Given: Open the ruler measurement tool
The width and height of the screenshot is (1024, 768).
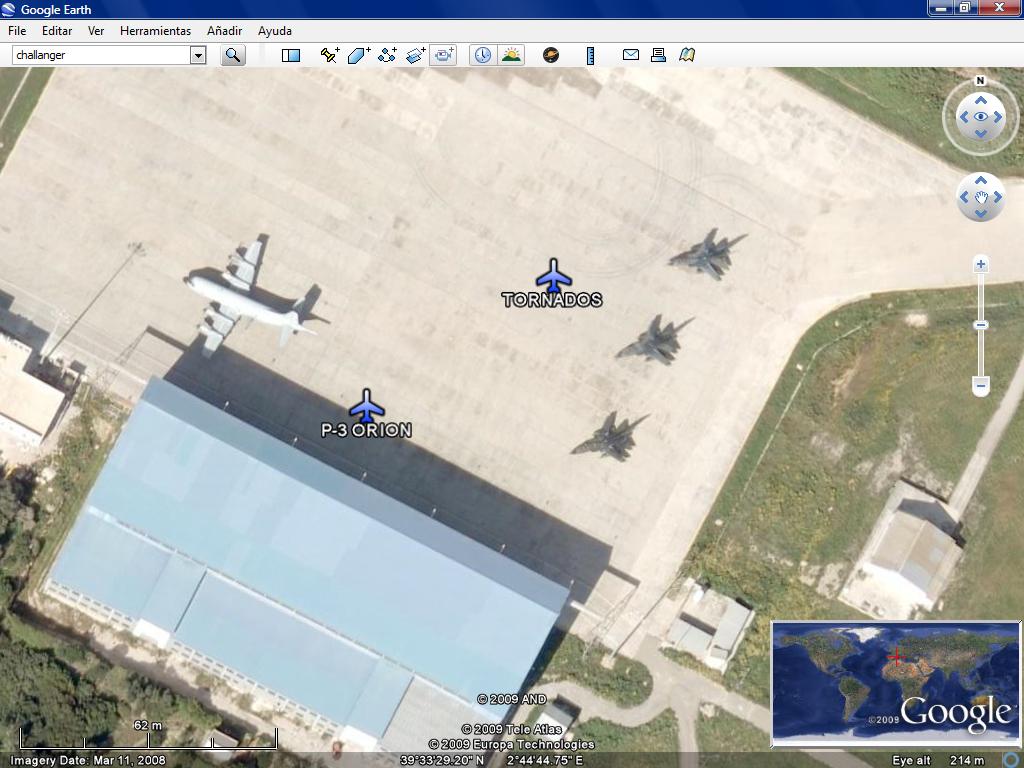Looking at the screenshot, I should tap(590, 55).
